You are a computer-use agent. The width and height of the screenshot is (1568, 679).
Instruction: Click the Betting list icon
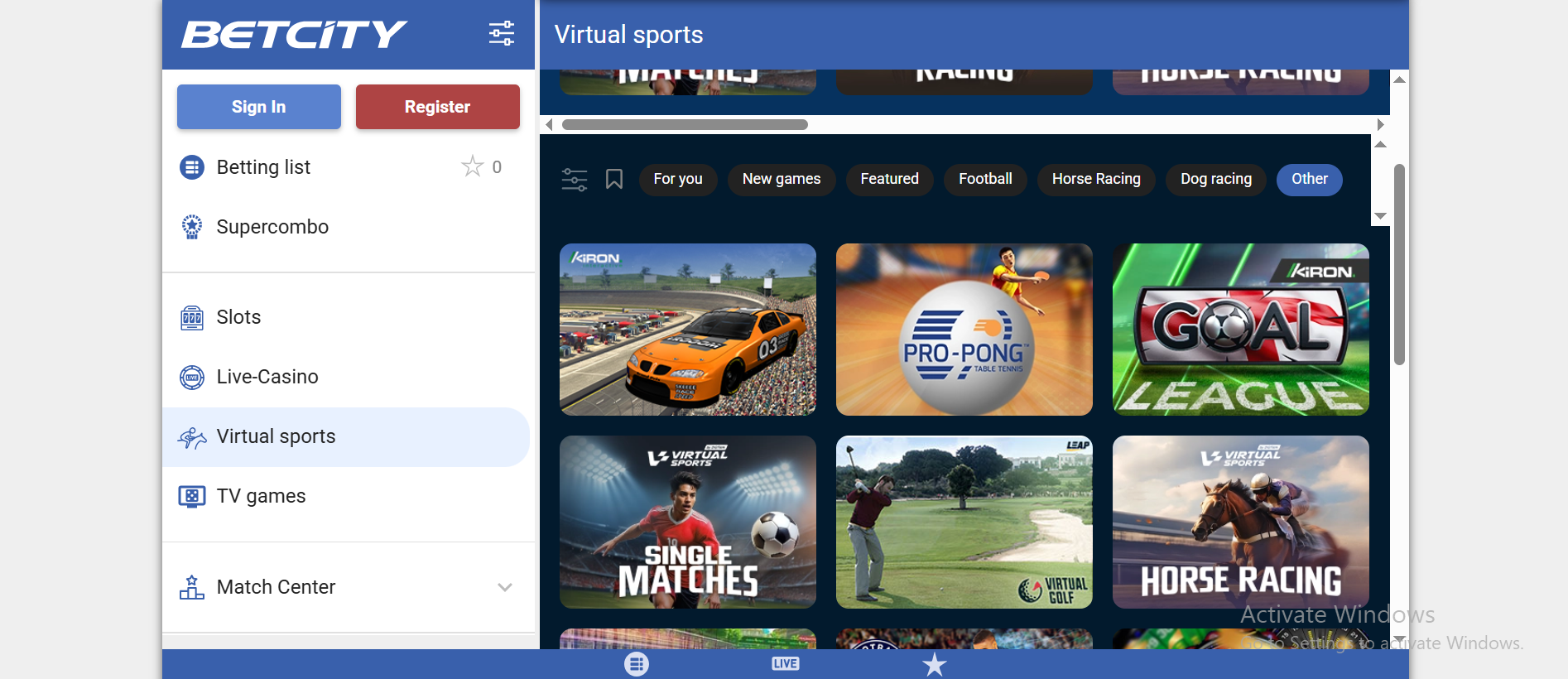(x=192, y=167)
